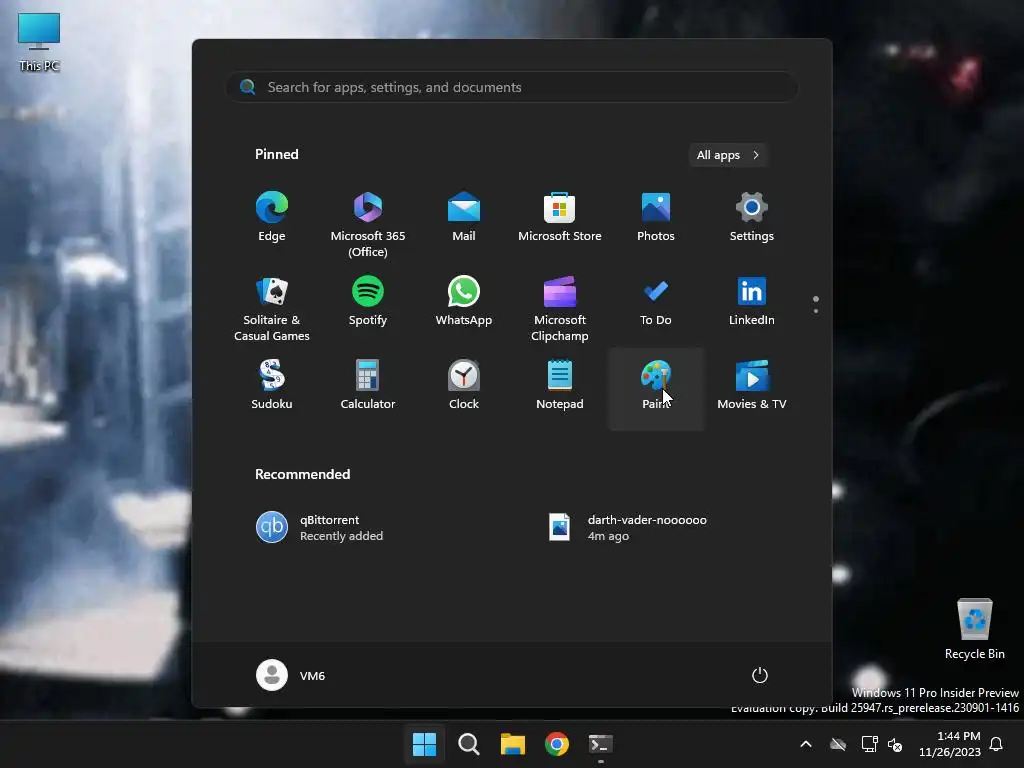Screen dimensions: 1024x768
Task: Click the OneDrive tray icon
Action: tap(838, 744)
